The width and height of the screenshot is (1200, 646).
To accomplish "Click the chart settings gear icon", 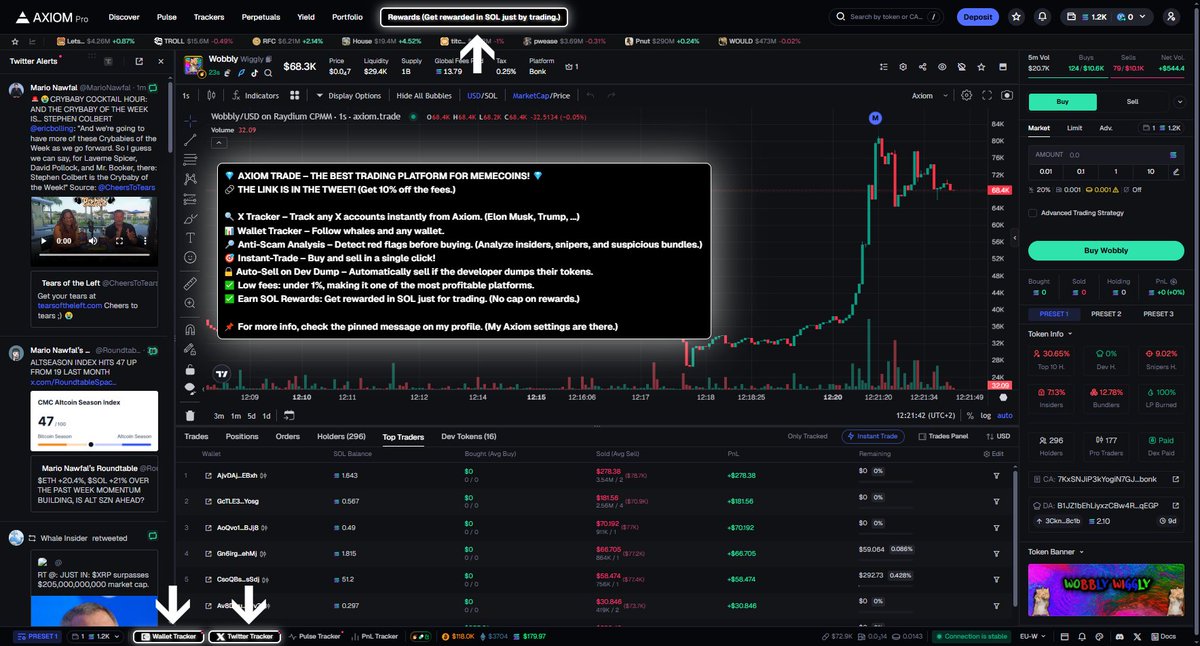I will (966, 96).
